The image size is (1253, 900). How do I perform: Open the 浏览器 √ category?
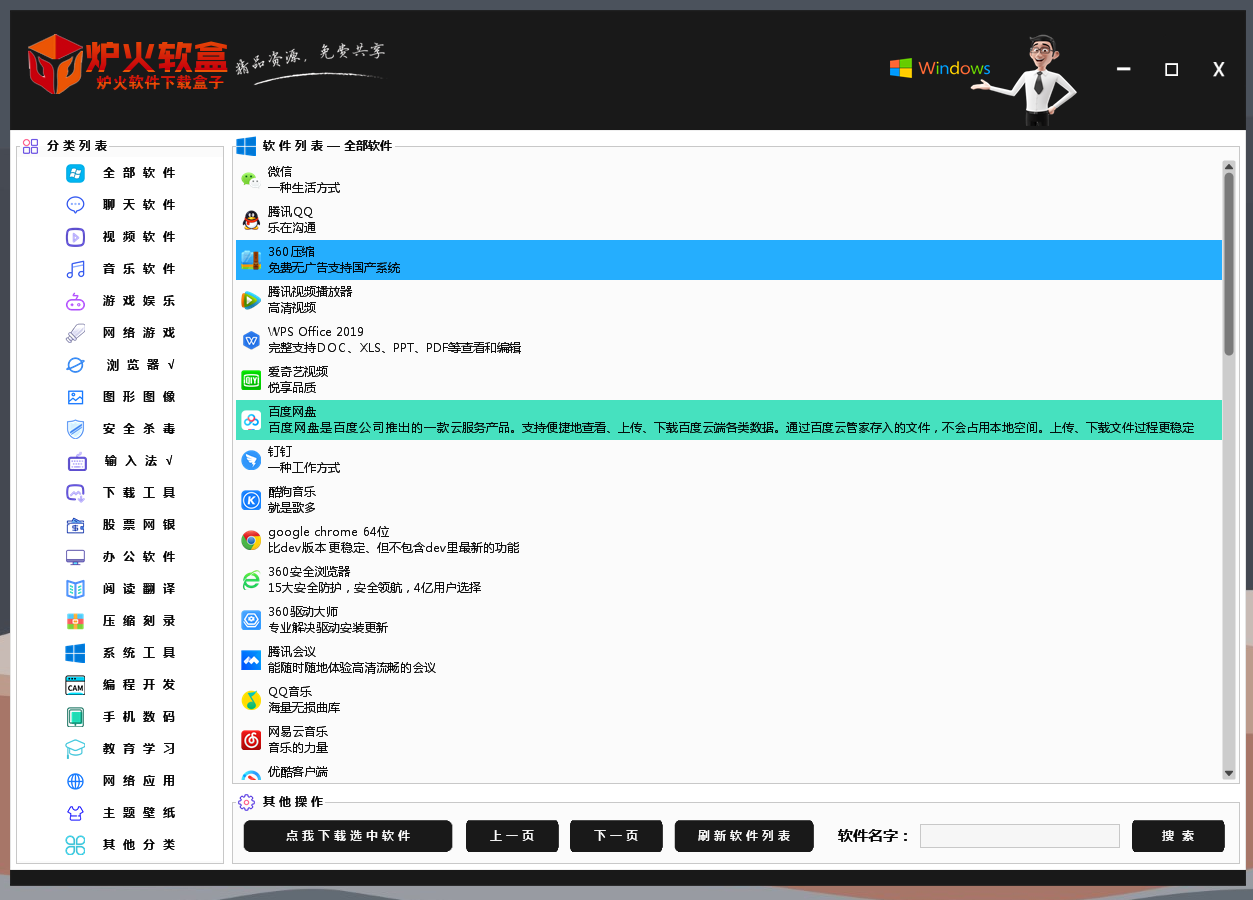tap(140, 365)
